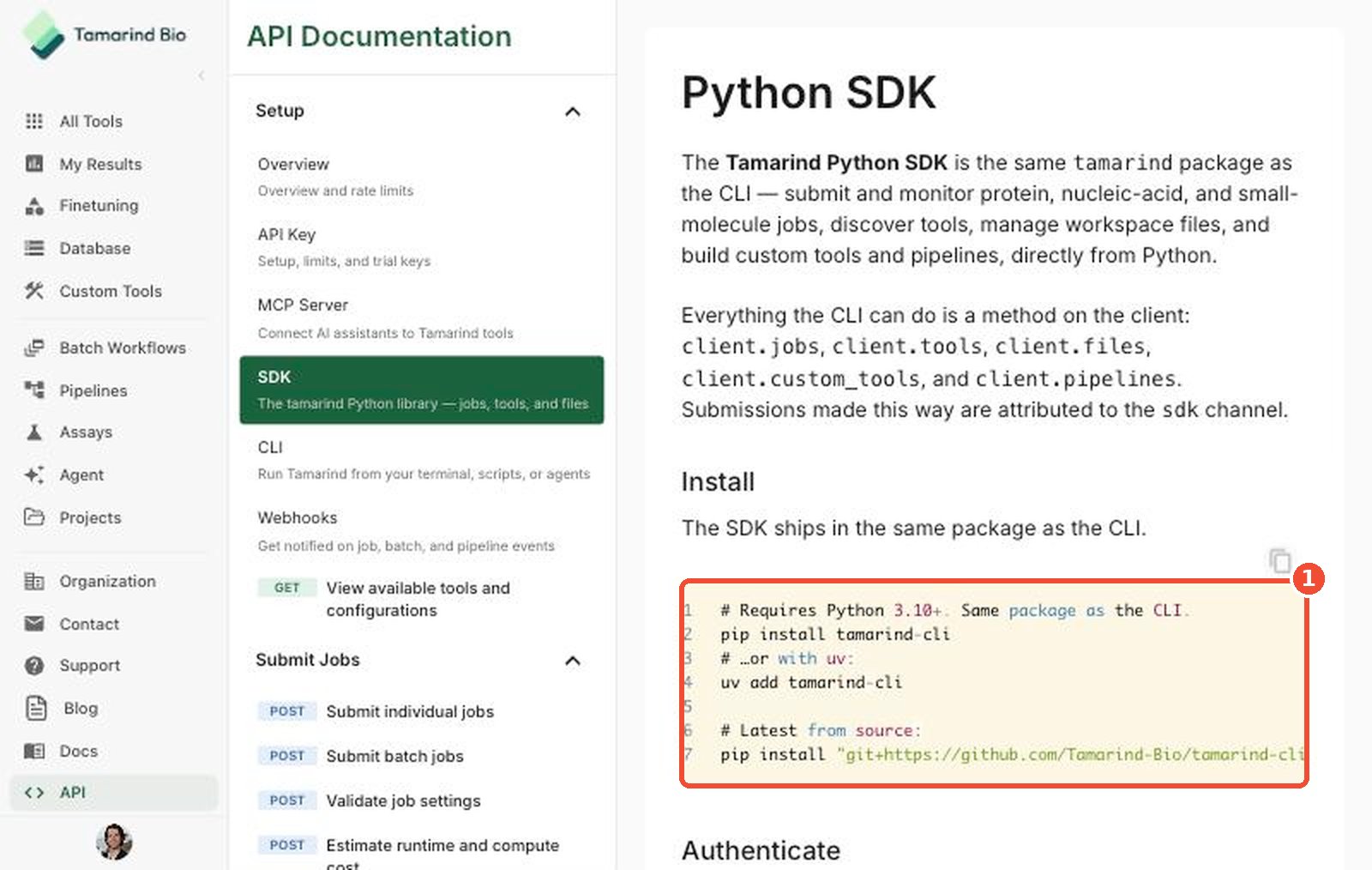Copy the install code block
Screen dimensions: 1372x870
click(1279, 561)
